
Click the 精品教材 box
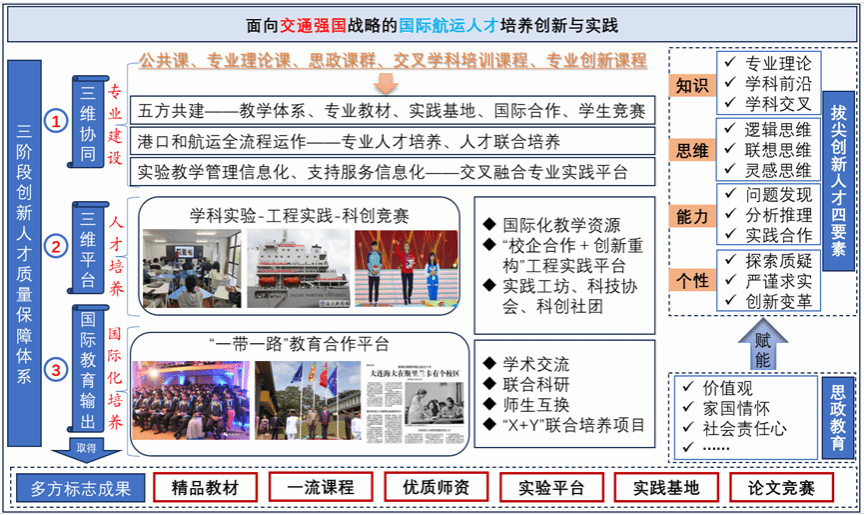[207, 488]
